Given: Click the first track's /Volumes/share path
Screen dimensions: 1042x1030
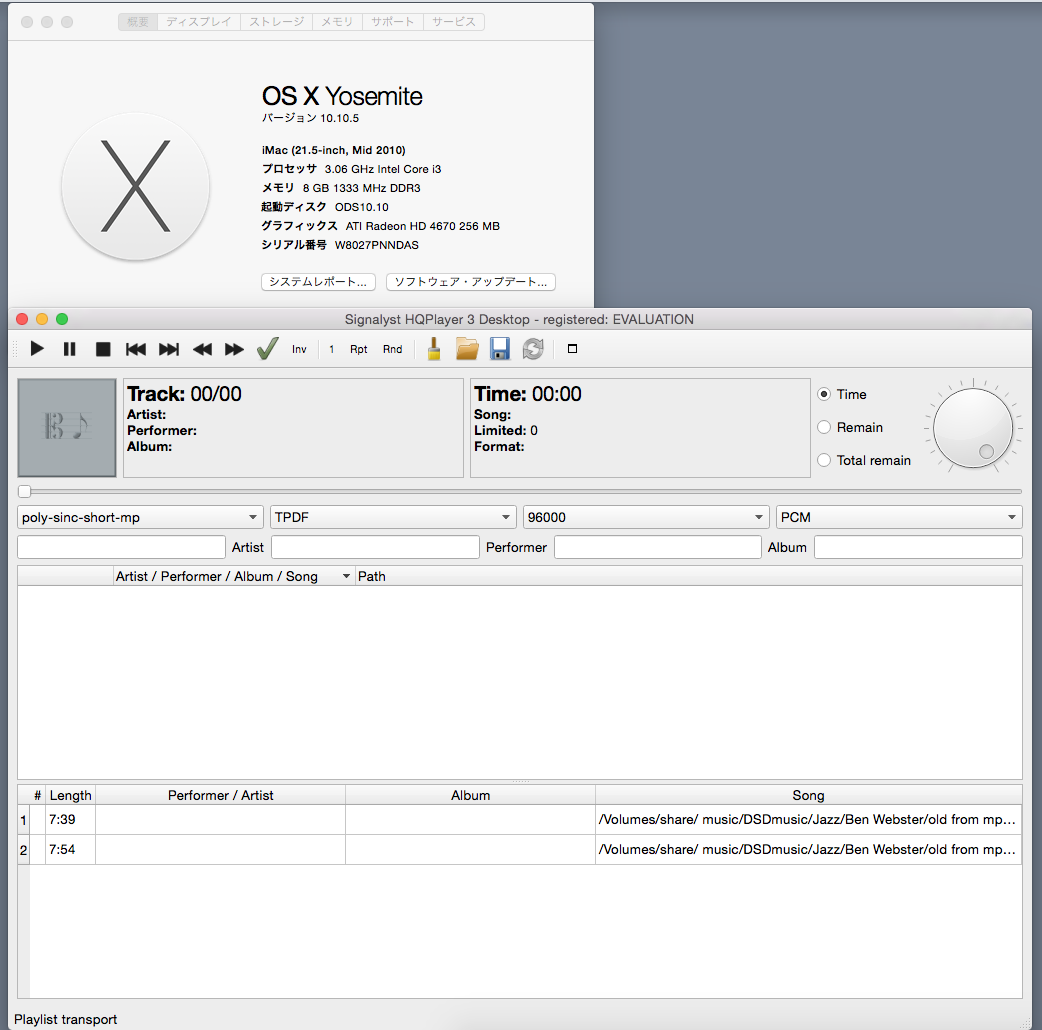Looking at the screenshot, I should pos(807,820).
